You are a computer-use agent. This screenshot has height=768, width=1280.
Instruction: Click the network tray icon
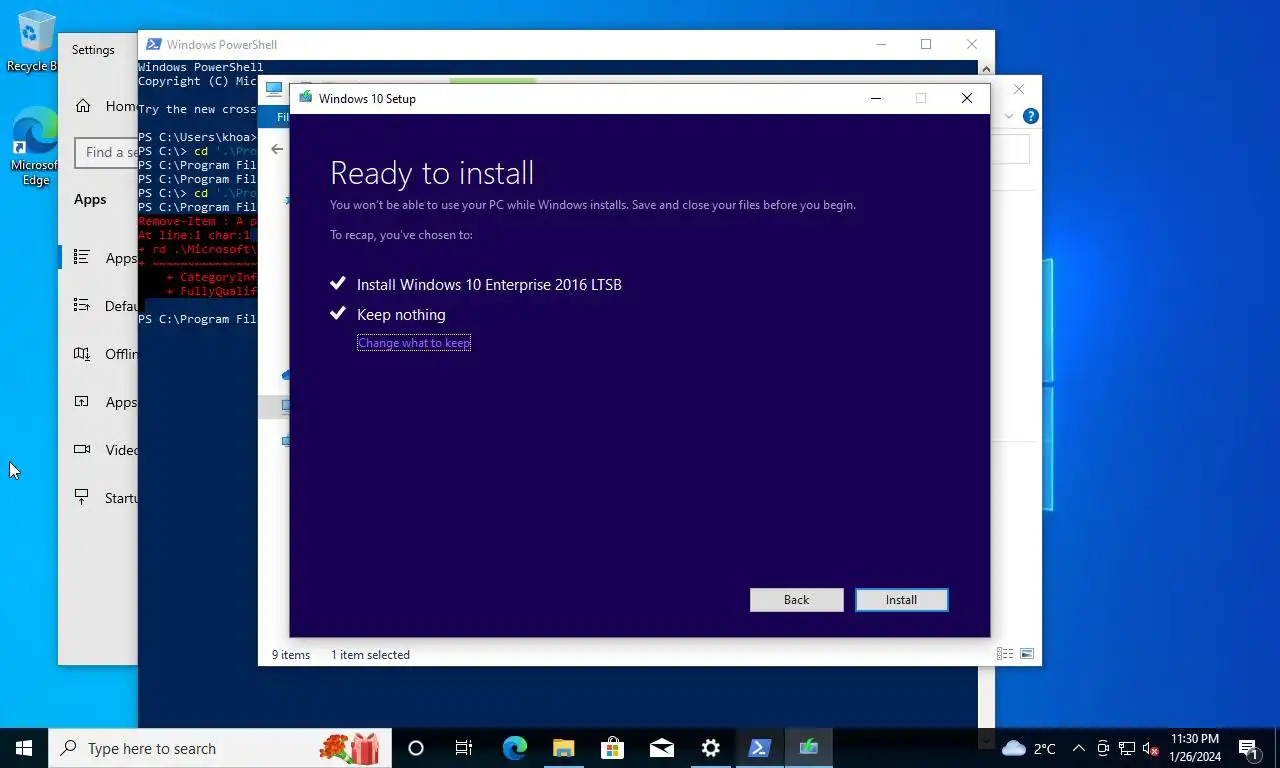pos(1127,748)
